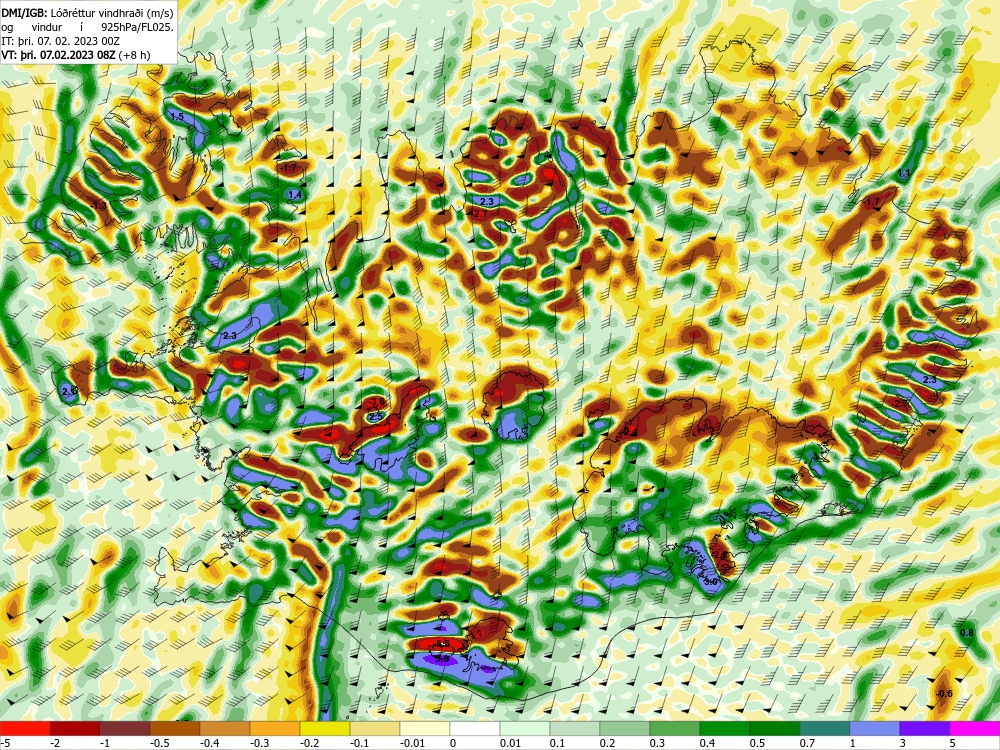This screenshot has height=750, width=1000.
Task: Select the '2.6' map value label
Action: (68, 390)
